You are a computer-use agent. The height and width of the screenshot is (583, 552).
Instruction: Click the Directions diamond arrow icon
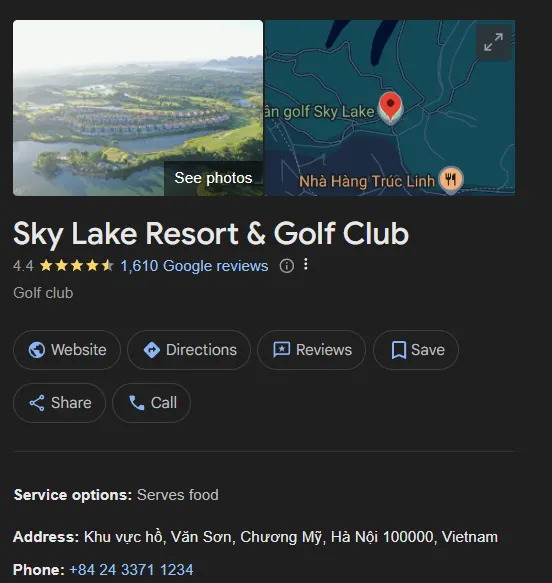tap(152, 350)
